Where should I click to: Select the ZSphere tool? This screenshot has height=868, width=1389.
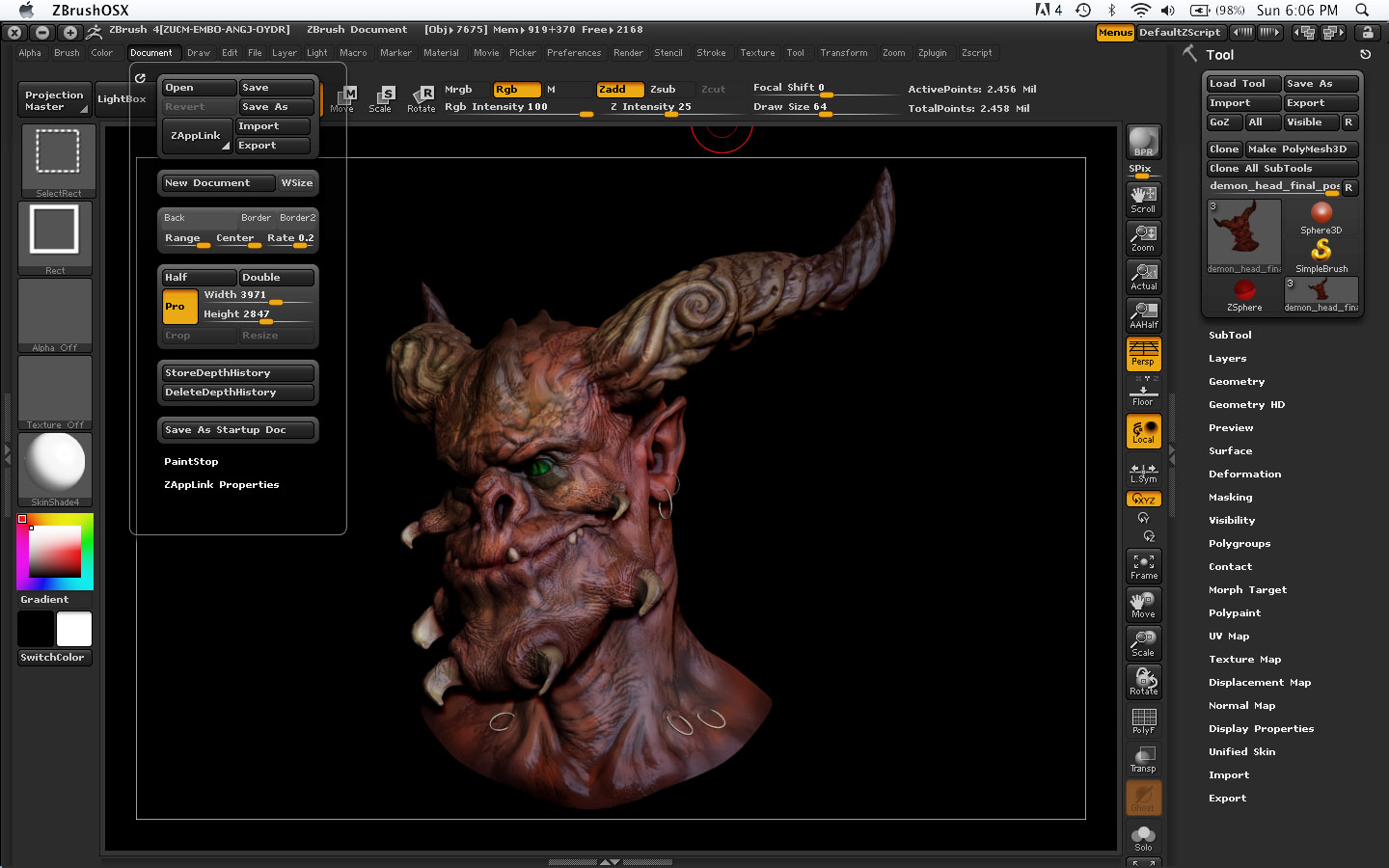coord(1244,295)
